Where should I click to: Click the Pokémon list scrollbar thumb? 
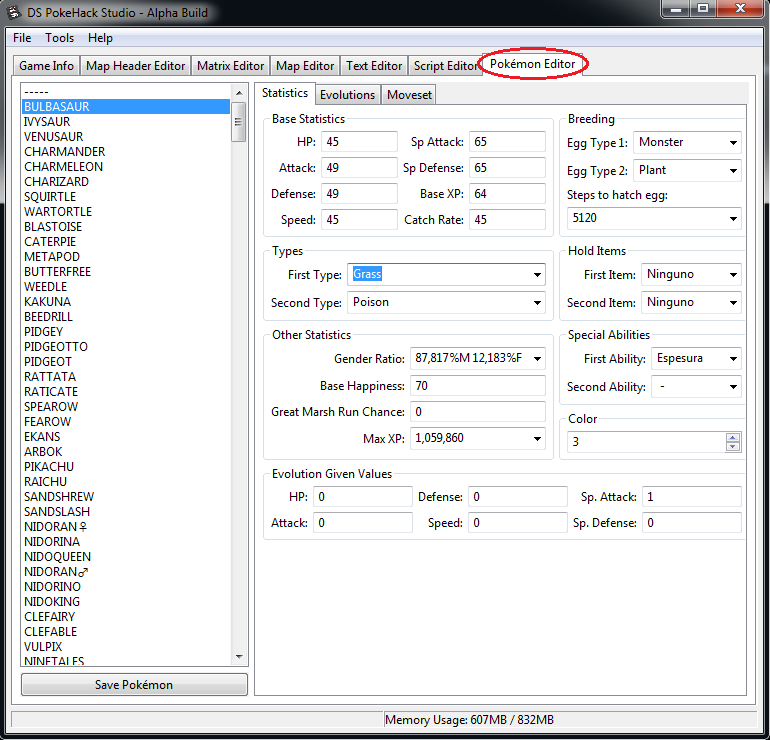[239, 122]
